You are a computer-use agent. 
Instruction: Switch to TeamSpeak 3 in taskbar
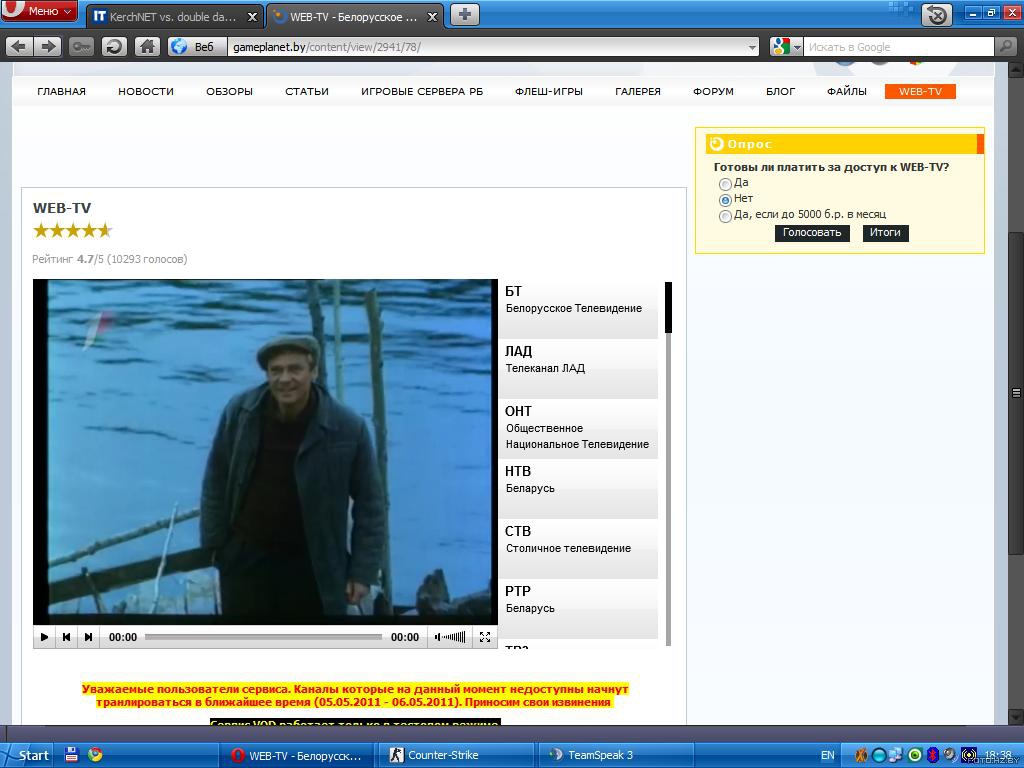pyautogui.click(x=614, y=755)
